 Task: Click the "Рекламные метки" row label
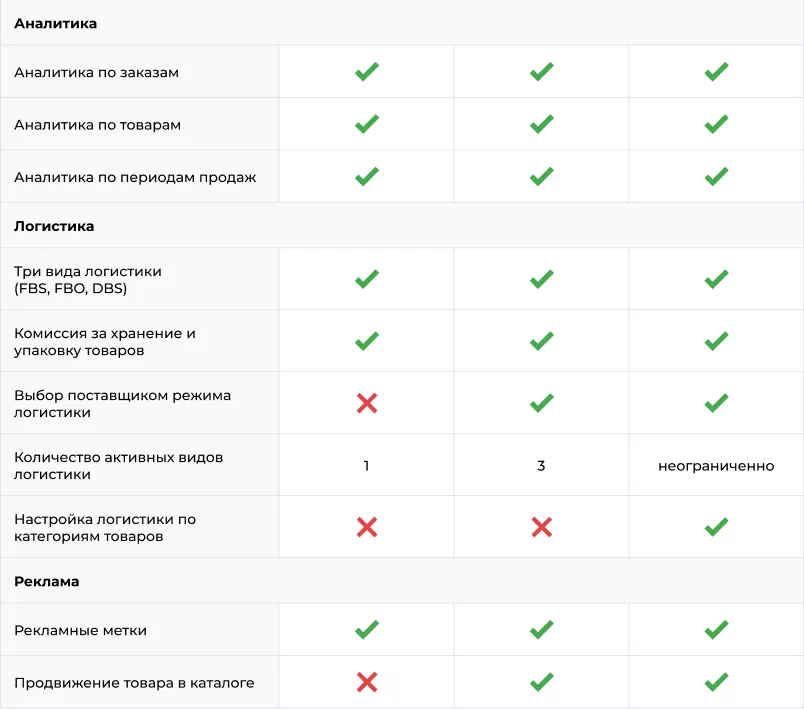(80, 630)
